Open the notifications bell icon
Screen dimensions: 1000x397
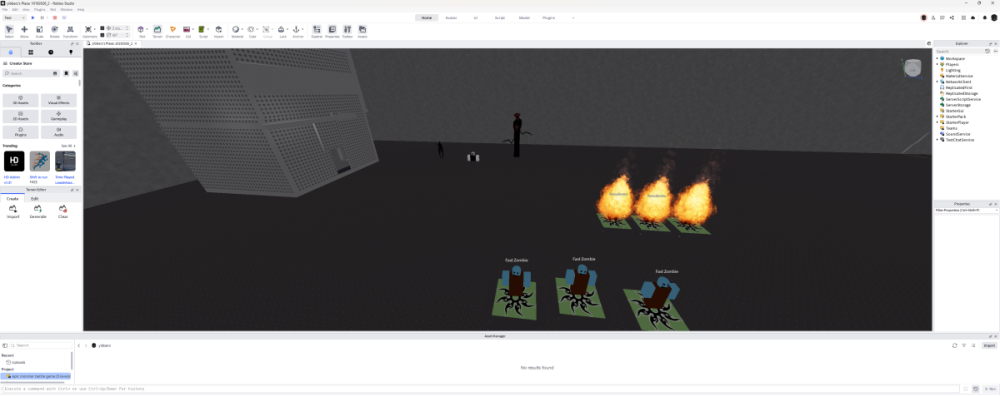(x=984, y=18)
